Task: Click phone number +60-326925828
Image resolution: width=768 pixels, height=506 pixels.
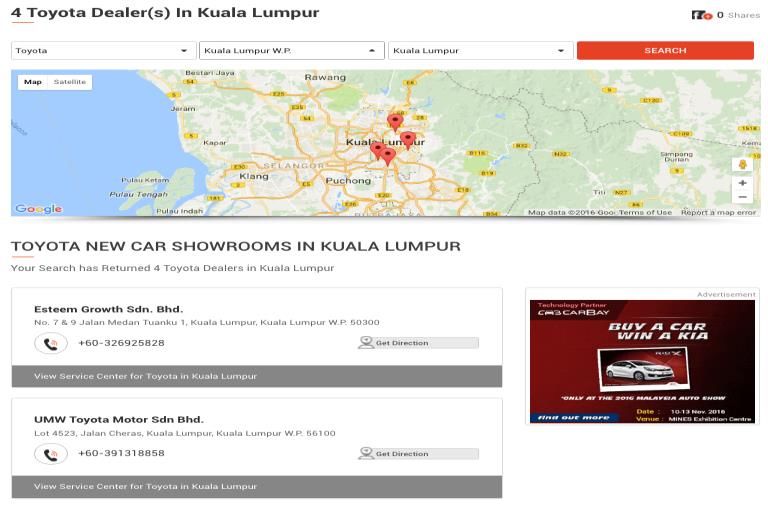Action: (121, 343)
